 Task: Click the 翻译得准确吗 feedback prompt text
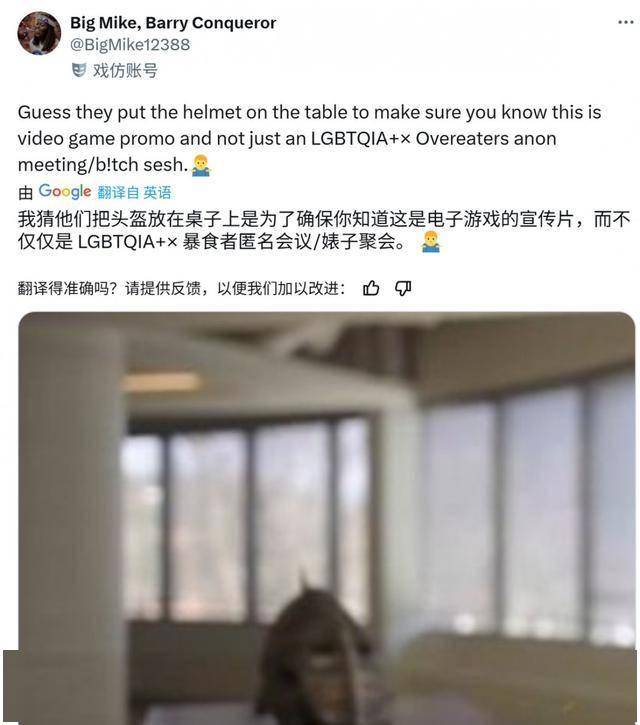pos(181,288)
